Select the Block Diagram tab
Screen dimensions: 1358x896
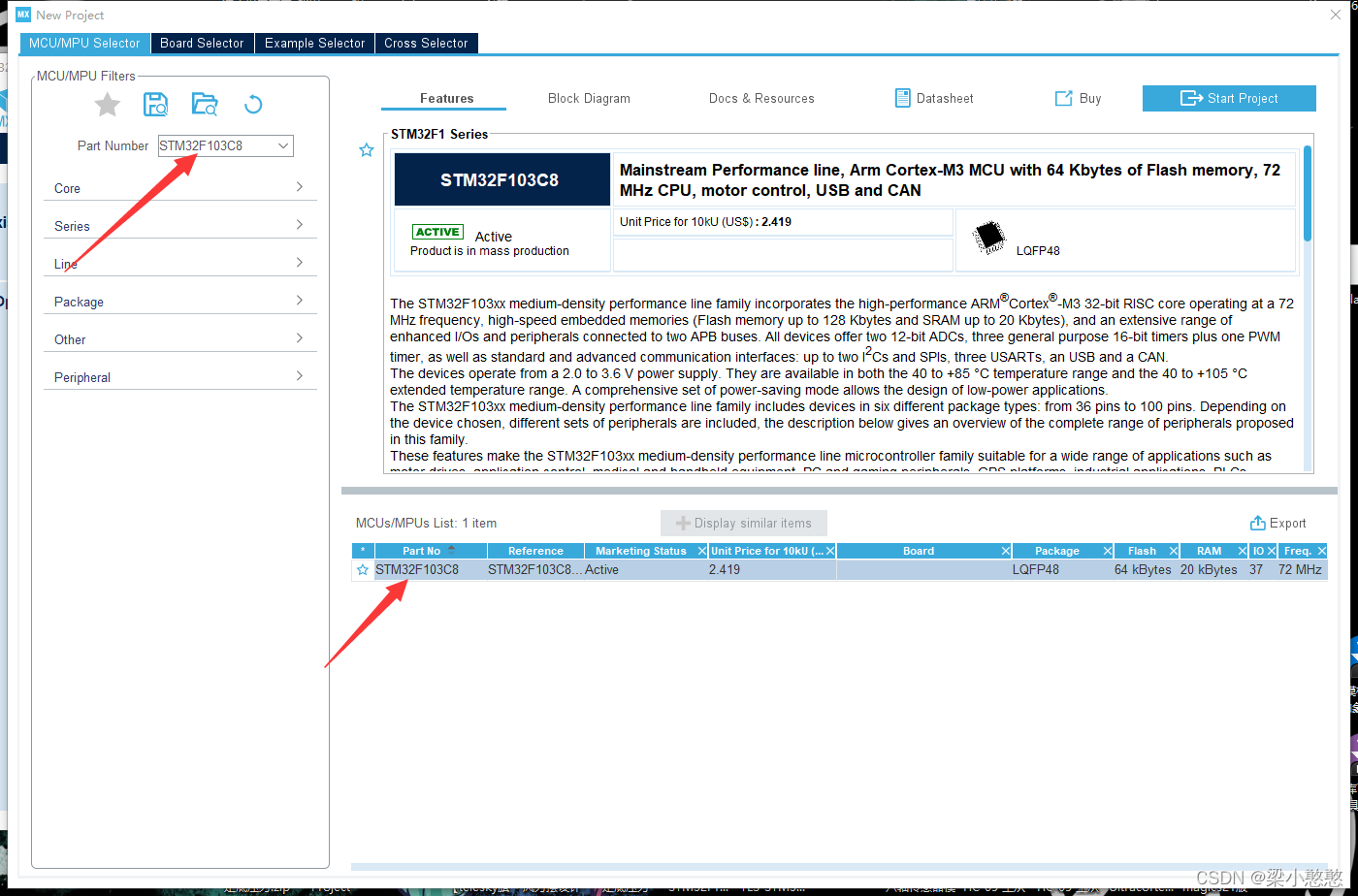pyautogui.click(x=589, y=98)
